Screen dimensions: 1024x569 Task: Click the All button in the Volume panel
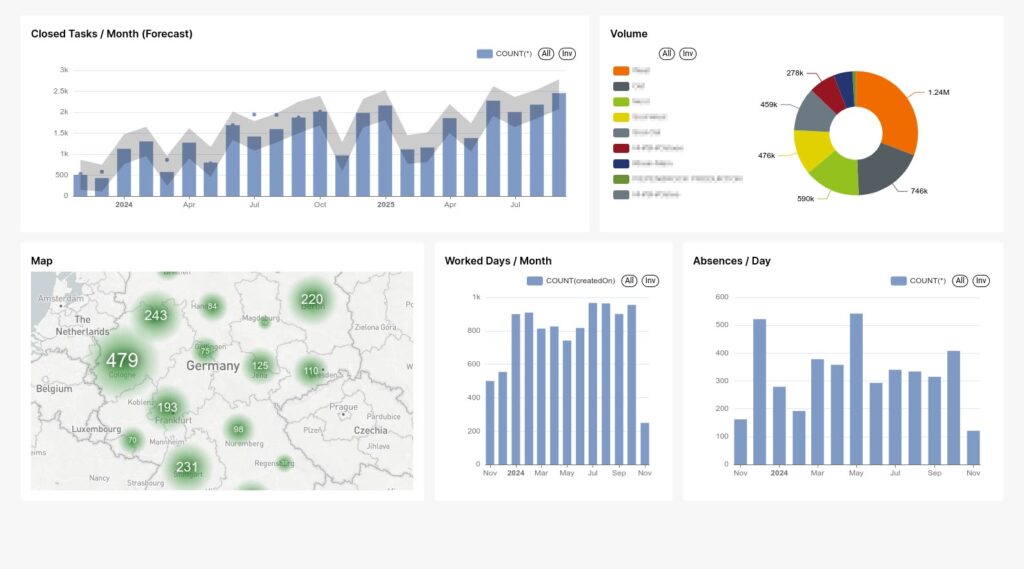coord(666,54)
